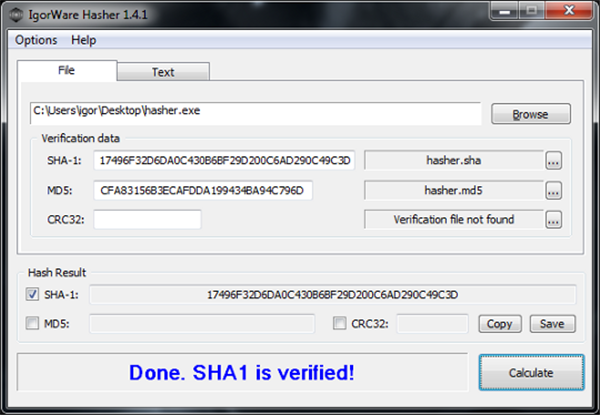Click the Calculate button

click(530, 373)
